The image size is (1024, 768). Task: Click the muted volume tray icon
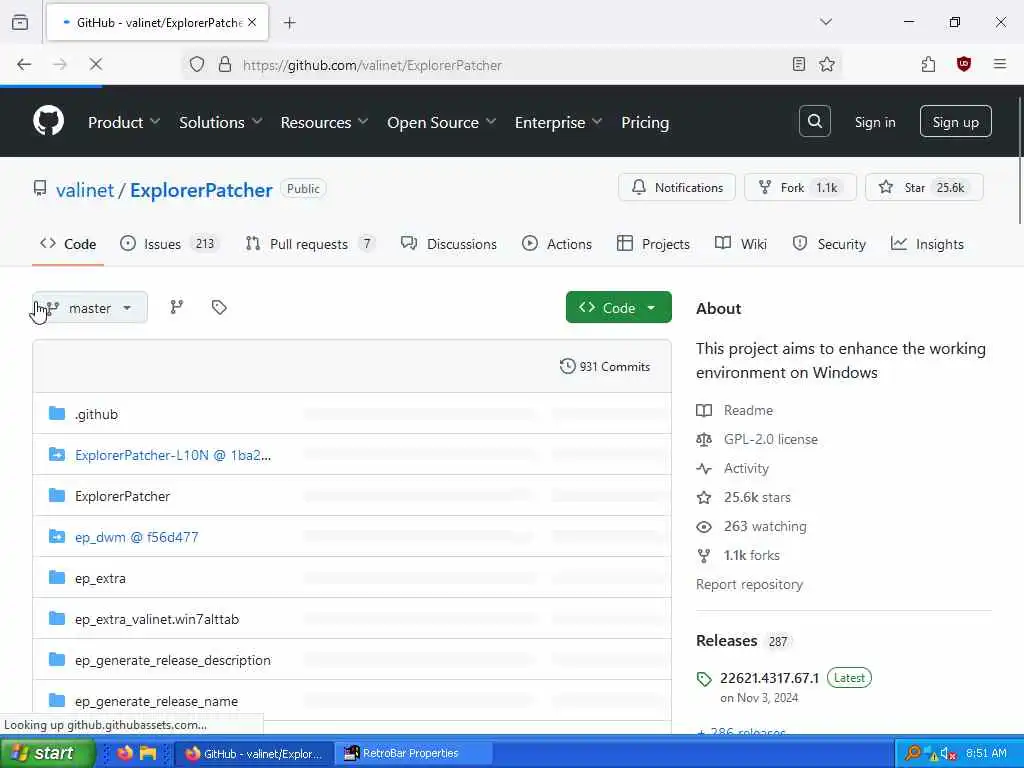pos(948,754)
